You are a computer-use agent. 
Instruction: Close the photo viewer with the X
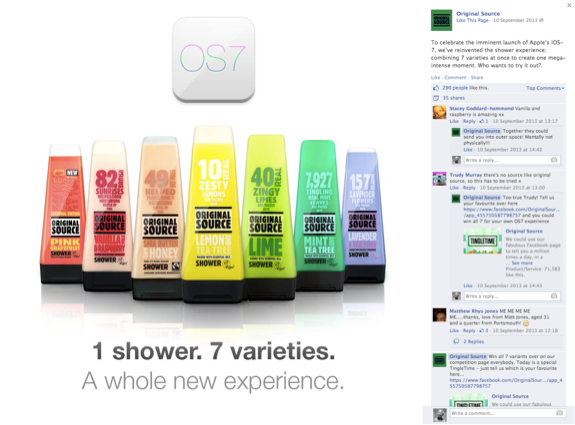[x=569, y=4]
